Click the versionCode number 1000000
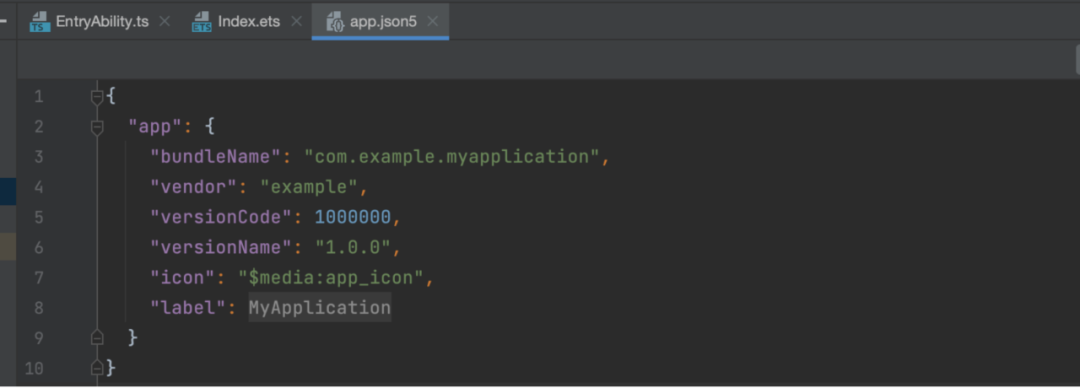The image size is (1080, 388). 353,217
